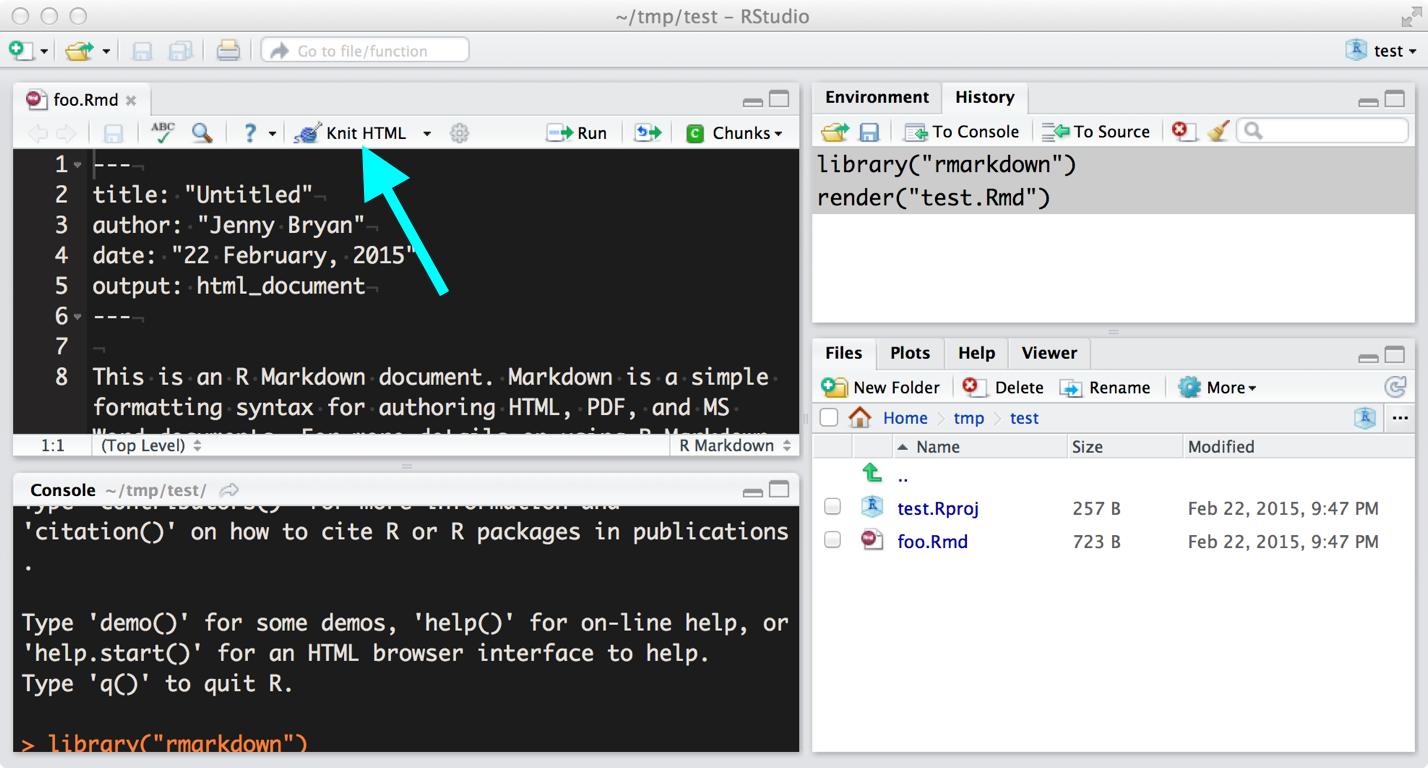This screenshot has height=768, width=1428.
Task: Click Delete in the Files toolbar
Action: pos(1003,388)
